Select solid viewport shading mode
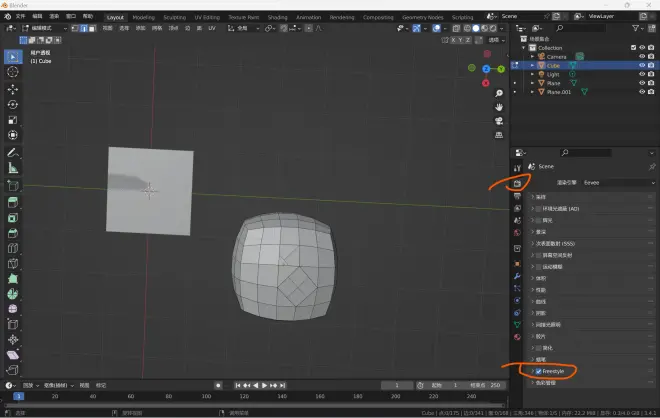 click(x=476, y=28)
